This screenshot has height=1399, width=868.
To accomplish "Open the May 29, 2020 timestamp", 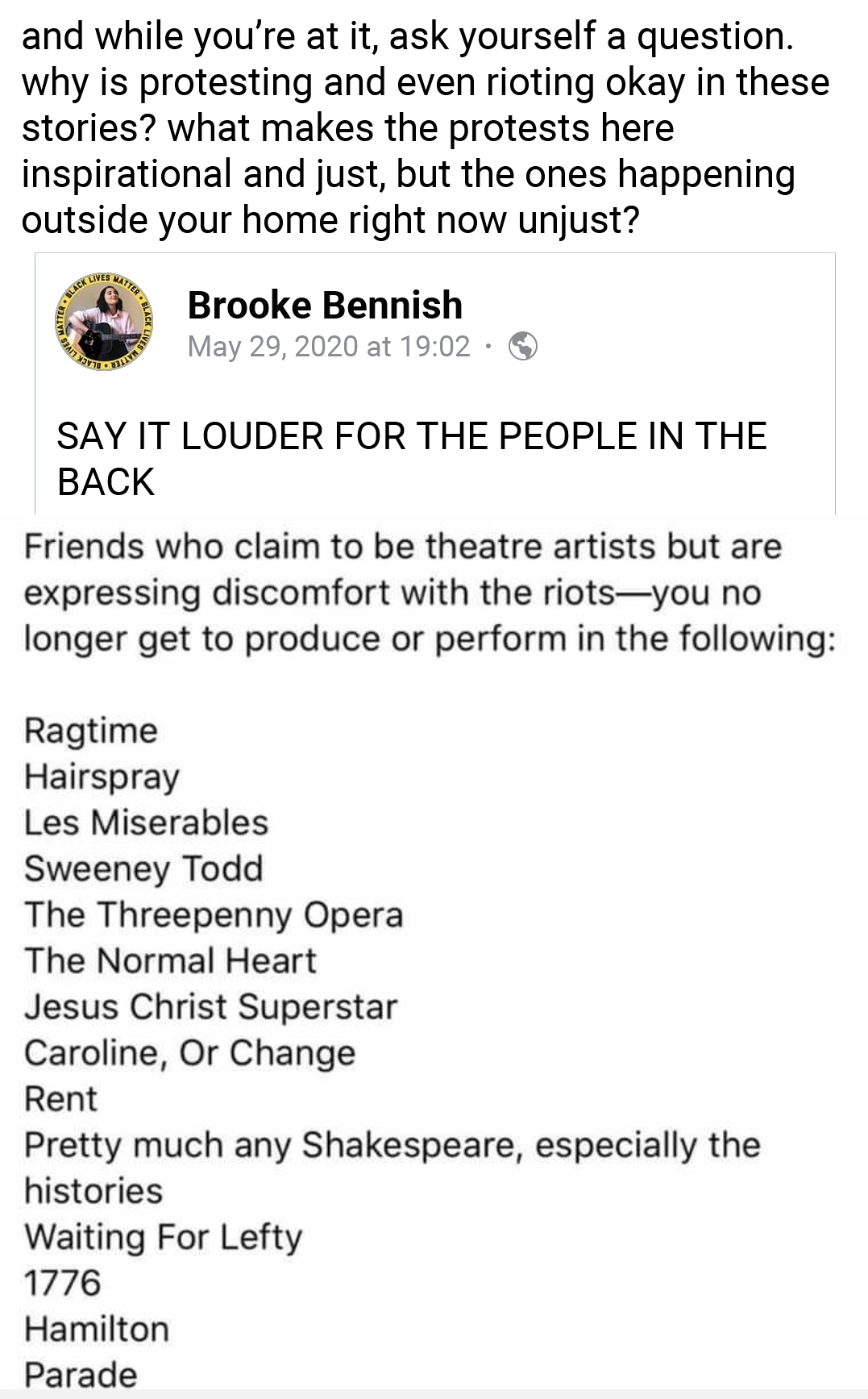I will (x=329, y=347).
